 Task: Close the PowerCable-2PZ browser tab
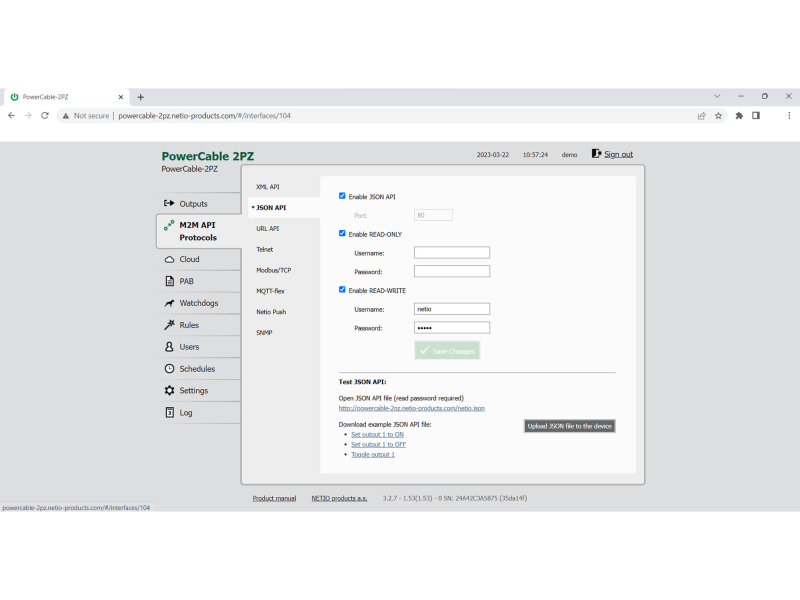(121, 97)
